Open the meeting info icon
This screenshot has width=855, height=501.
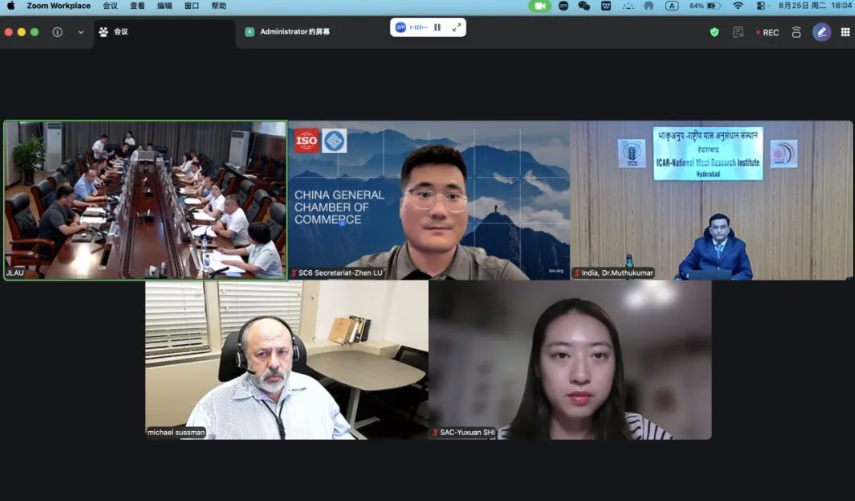coord(57,32)
